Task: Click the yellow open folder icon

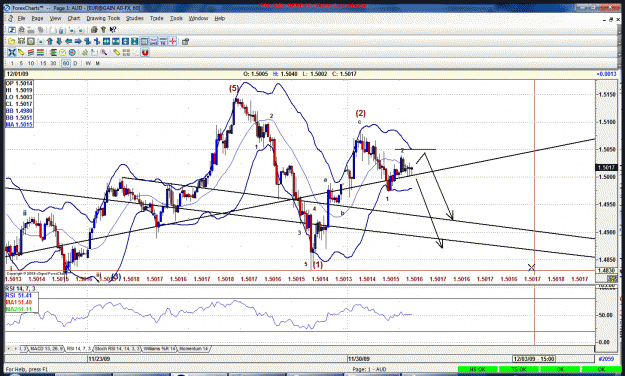Action: pos(12,41)
